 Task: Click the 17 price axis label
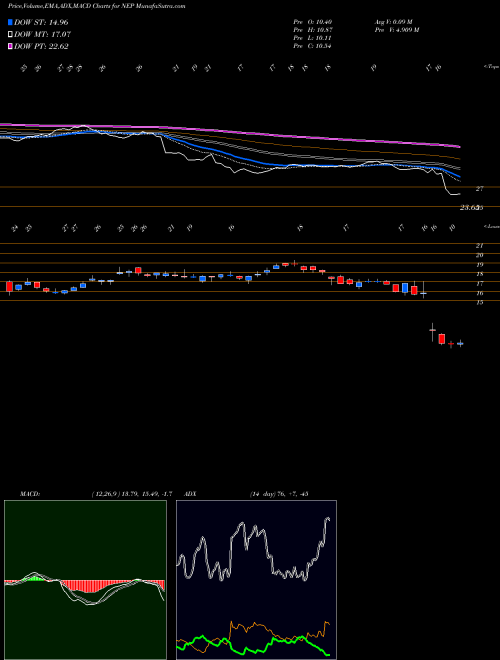pyautogui.click(x=479, y=284)
